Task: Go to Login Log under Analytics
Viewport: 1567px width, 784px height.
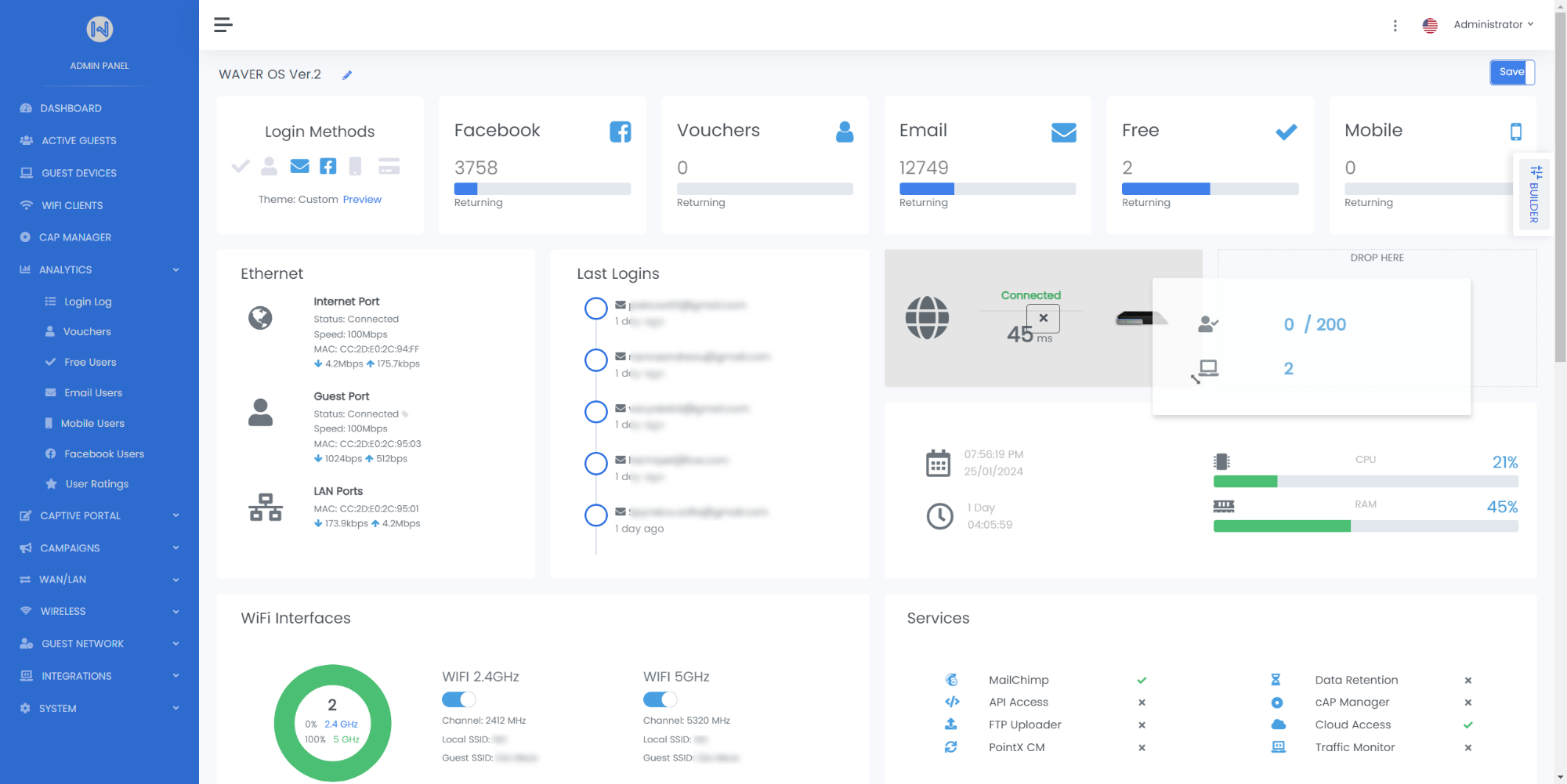Action: 88,302
